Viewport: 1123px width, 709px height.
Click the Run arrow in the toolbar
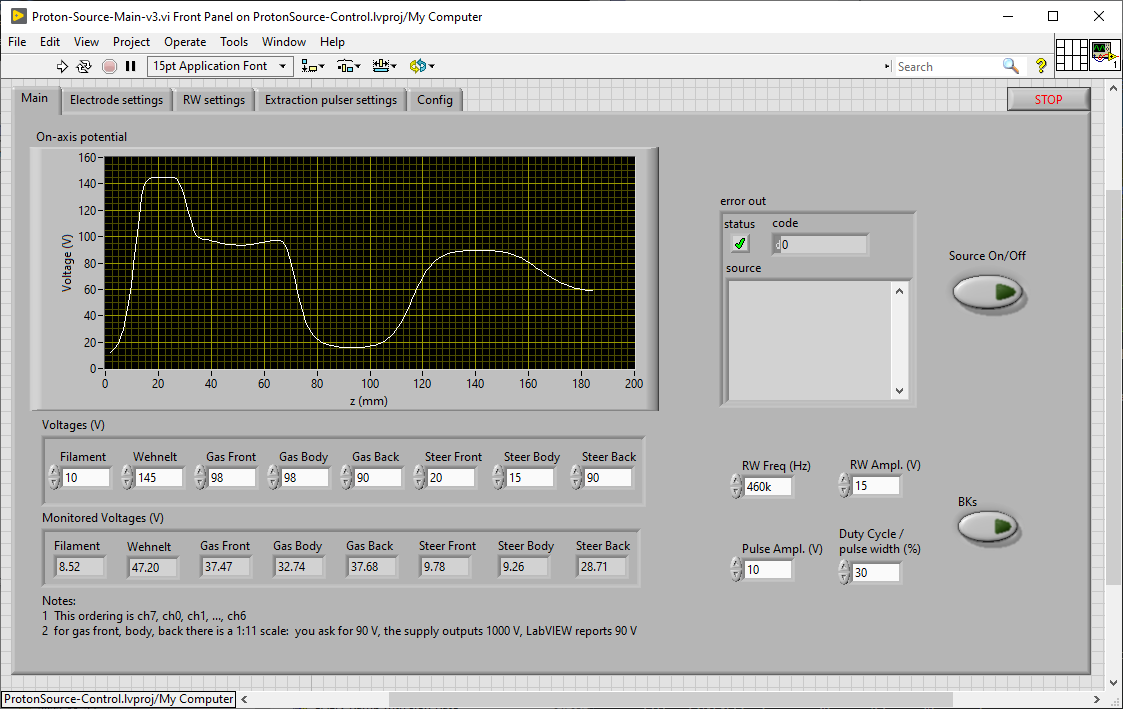coord(62,67)
